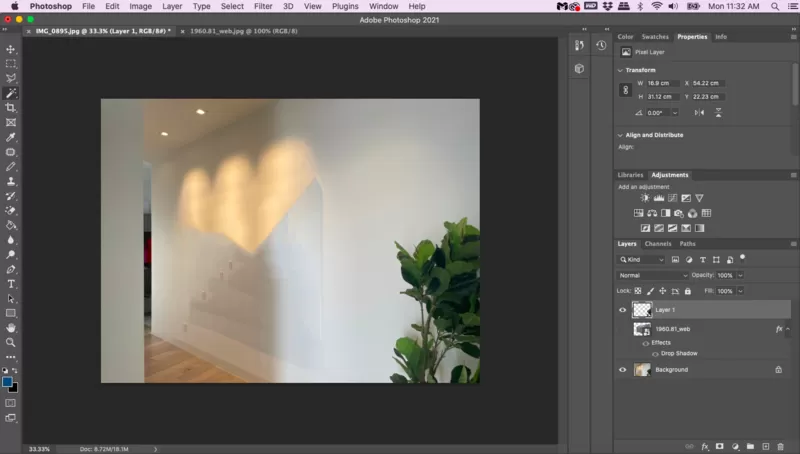
Task: Hide the Background layer eye icon
Action: click(x=622, y=369)
